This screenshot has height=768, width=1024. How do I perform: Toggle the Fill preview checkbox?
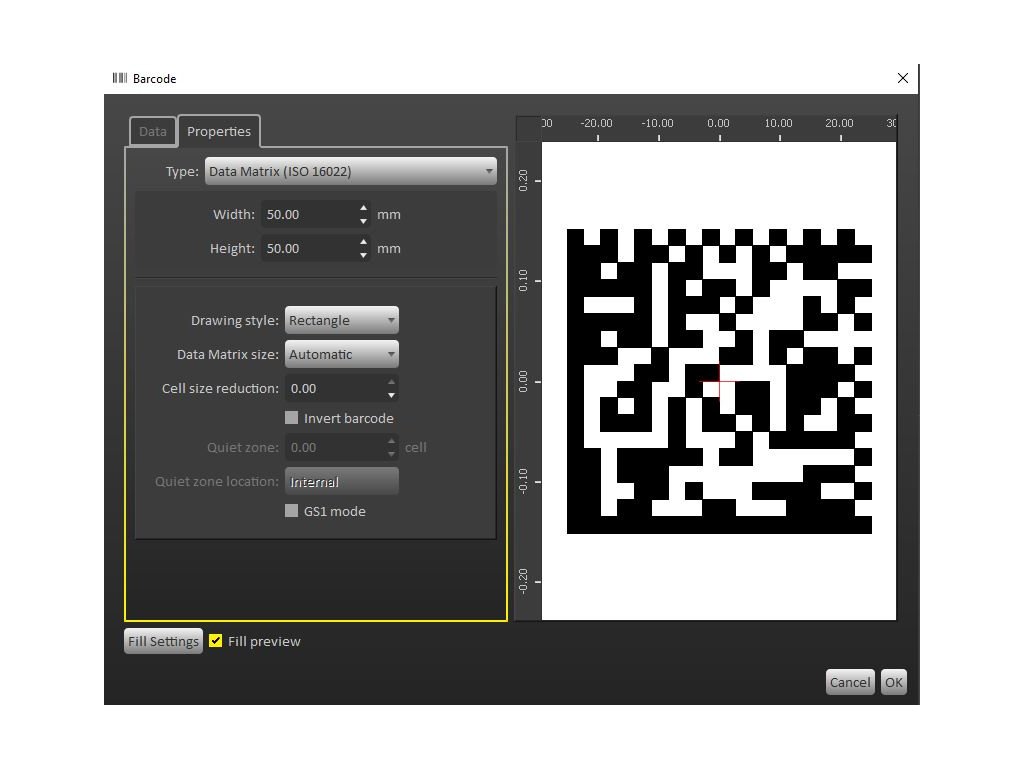tap(216, 641)
